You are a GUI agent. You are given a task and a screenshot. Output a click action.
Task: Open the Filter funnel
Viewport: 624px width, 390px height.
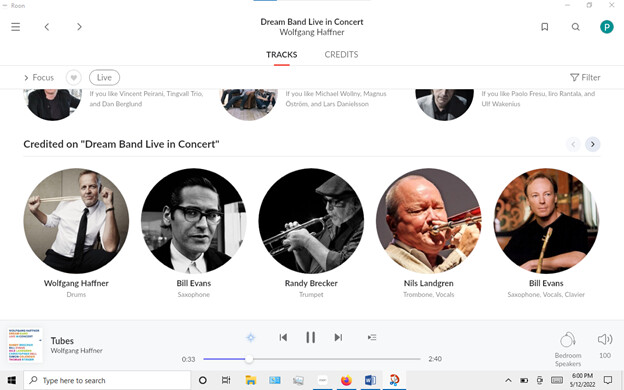click(585, 78)
